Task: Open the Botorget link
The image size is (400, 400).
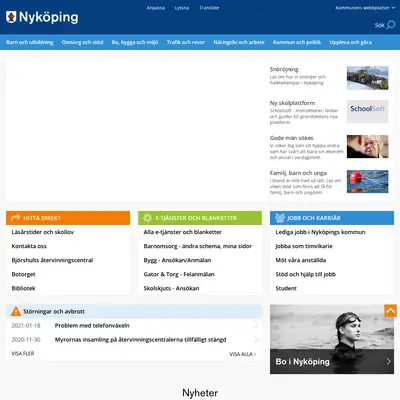Action: [x=23, y=274]
